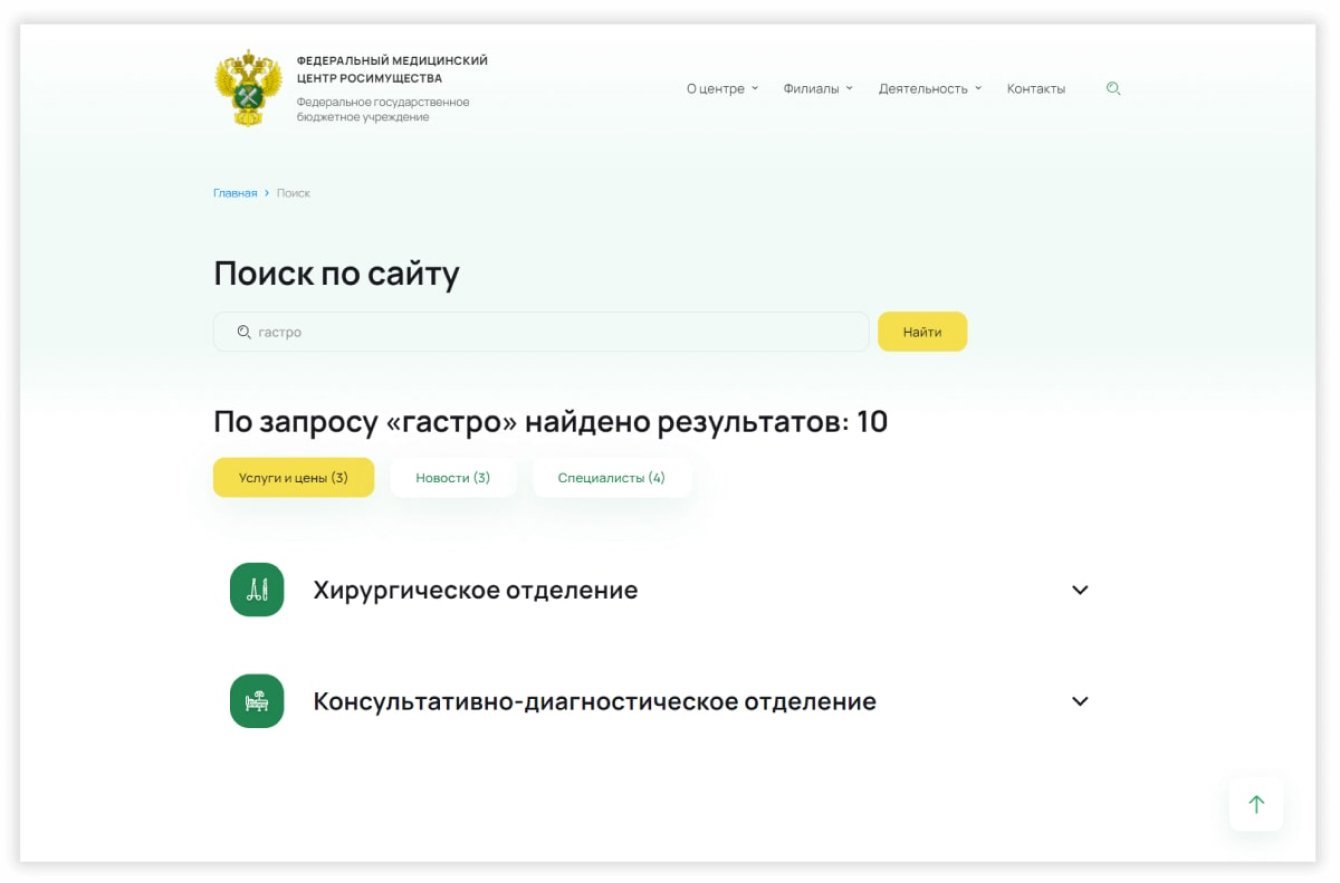Viewport: 1340px width, 883px height.
Task: Click the Консультативно-диагностическое отделение heading
Action: pyautogui.click(x=595, y=701)
